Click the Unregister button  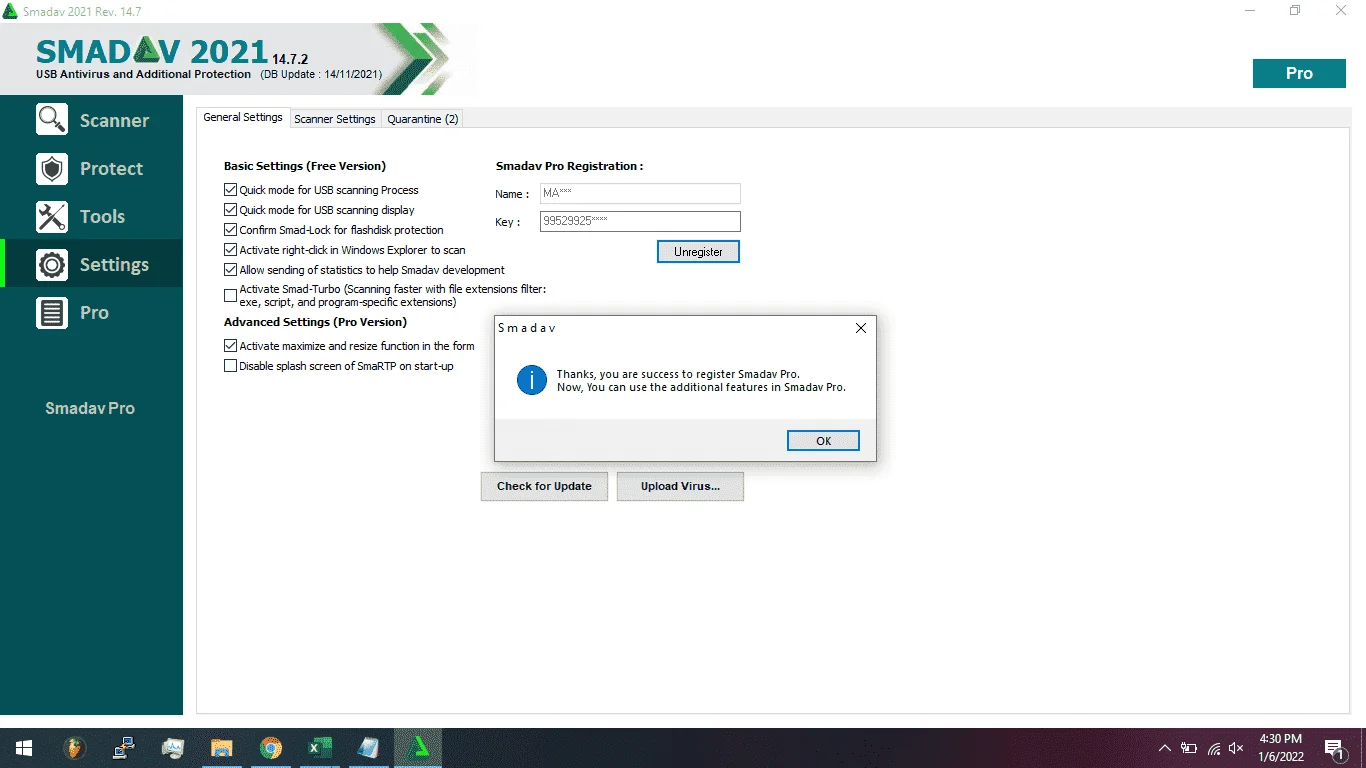pyautogui.click(x=698, y=252)
